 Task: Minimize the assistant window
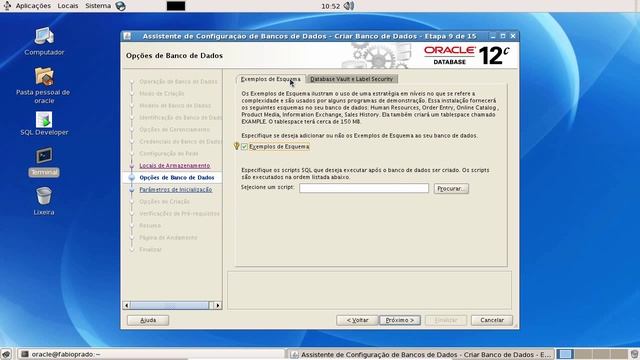coord(493,36)
